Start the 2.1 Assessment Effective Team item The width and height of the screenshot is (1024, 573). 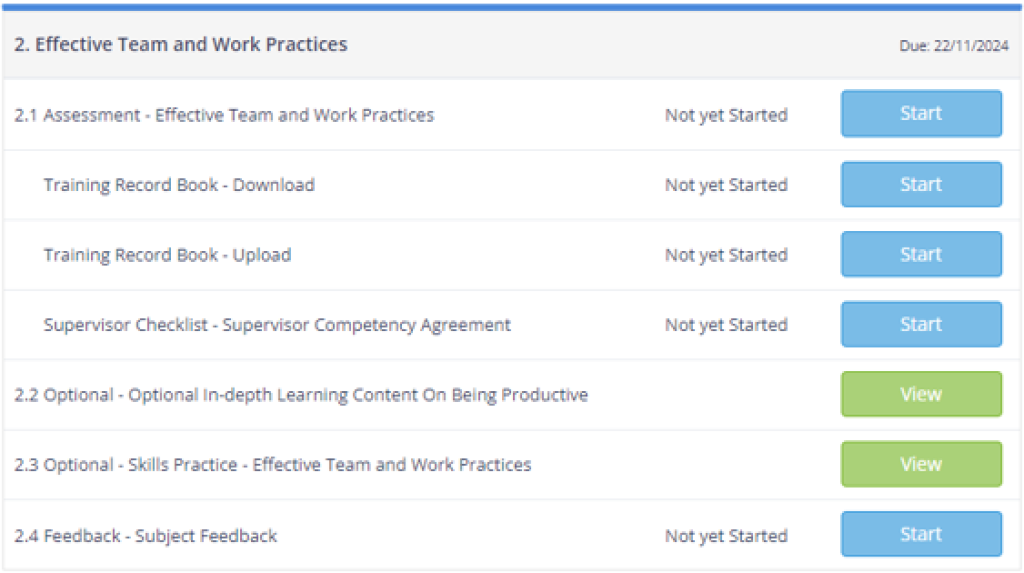point(921,114)
